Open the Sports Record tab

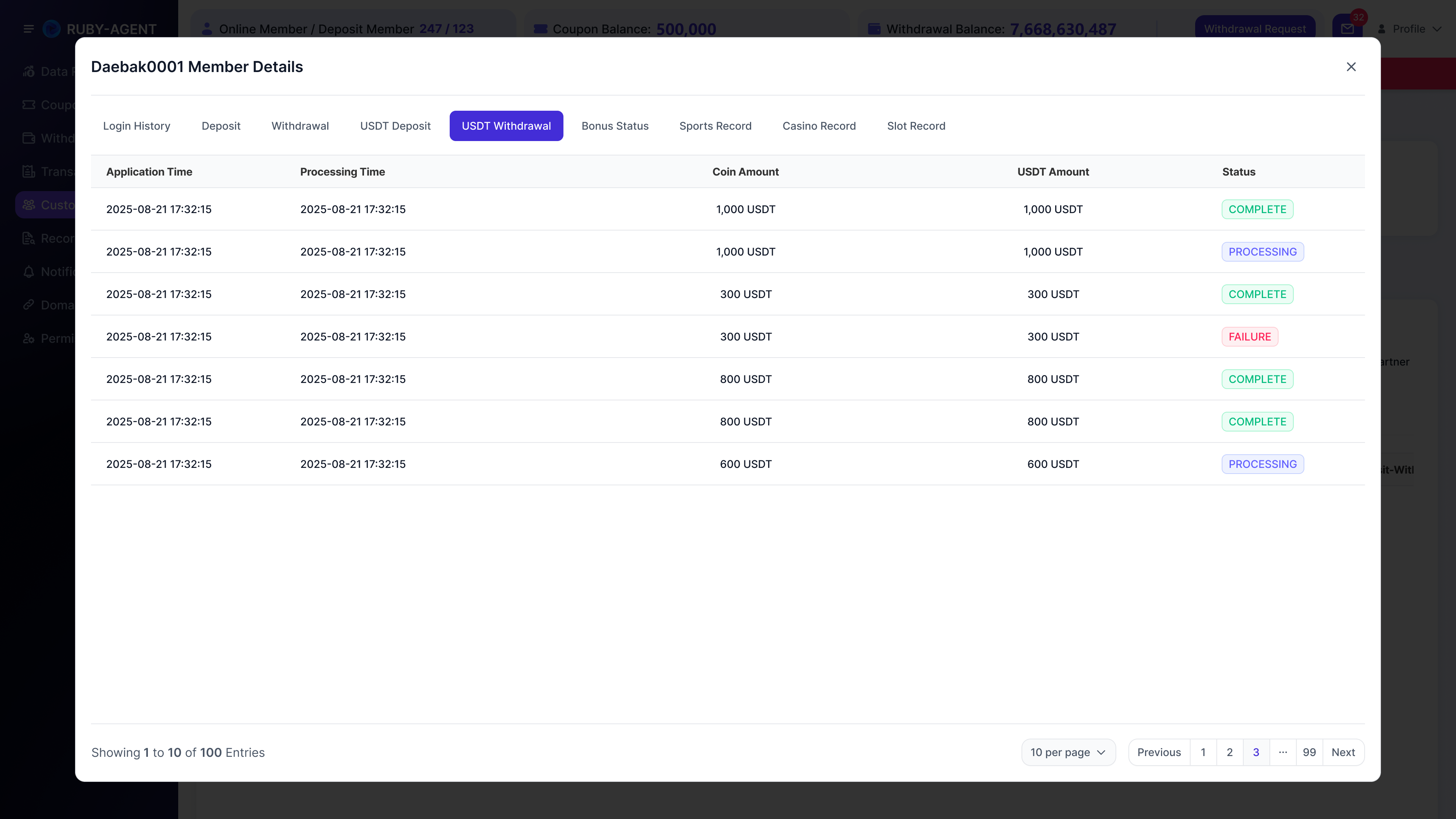715,126
